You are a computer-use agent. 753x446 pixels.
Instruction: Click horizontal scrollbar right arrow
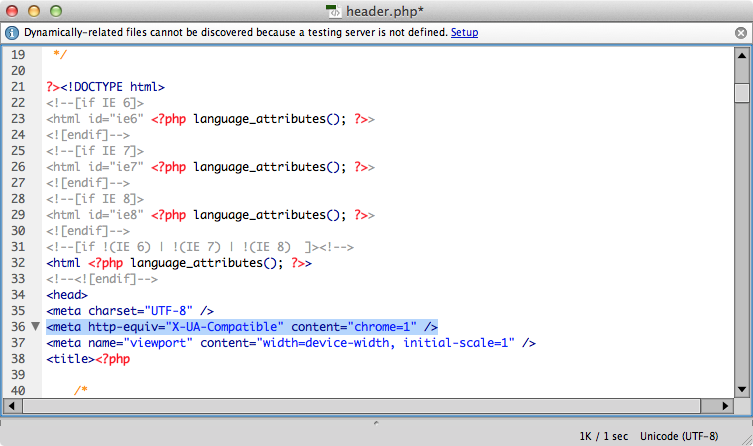tap(725, 406)
